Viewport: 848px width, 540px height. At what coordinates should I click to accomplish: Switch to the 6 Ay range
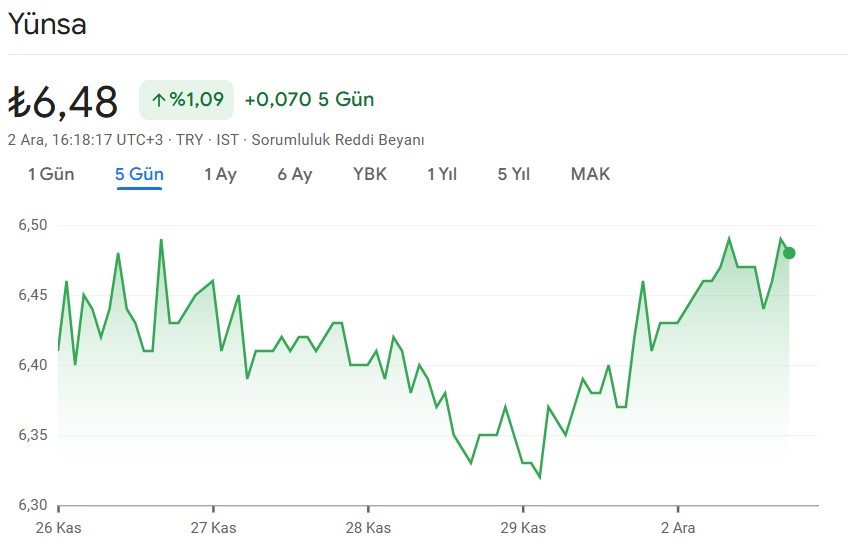(295, 174)
